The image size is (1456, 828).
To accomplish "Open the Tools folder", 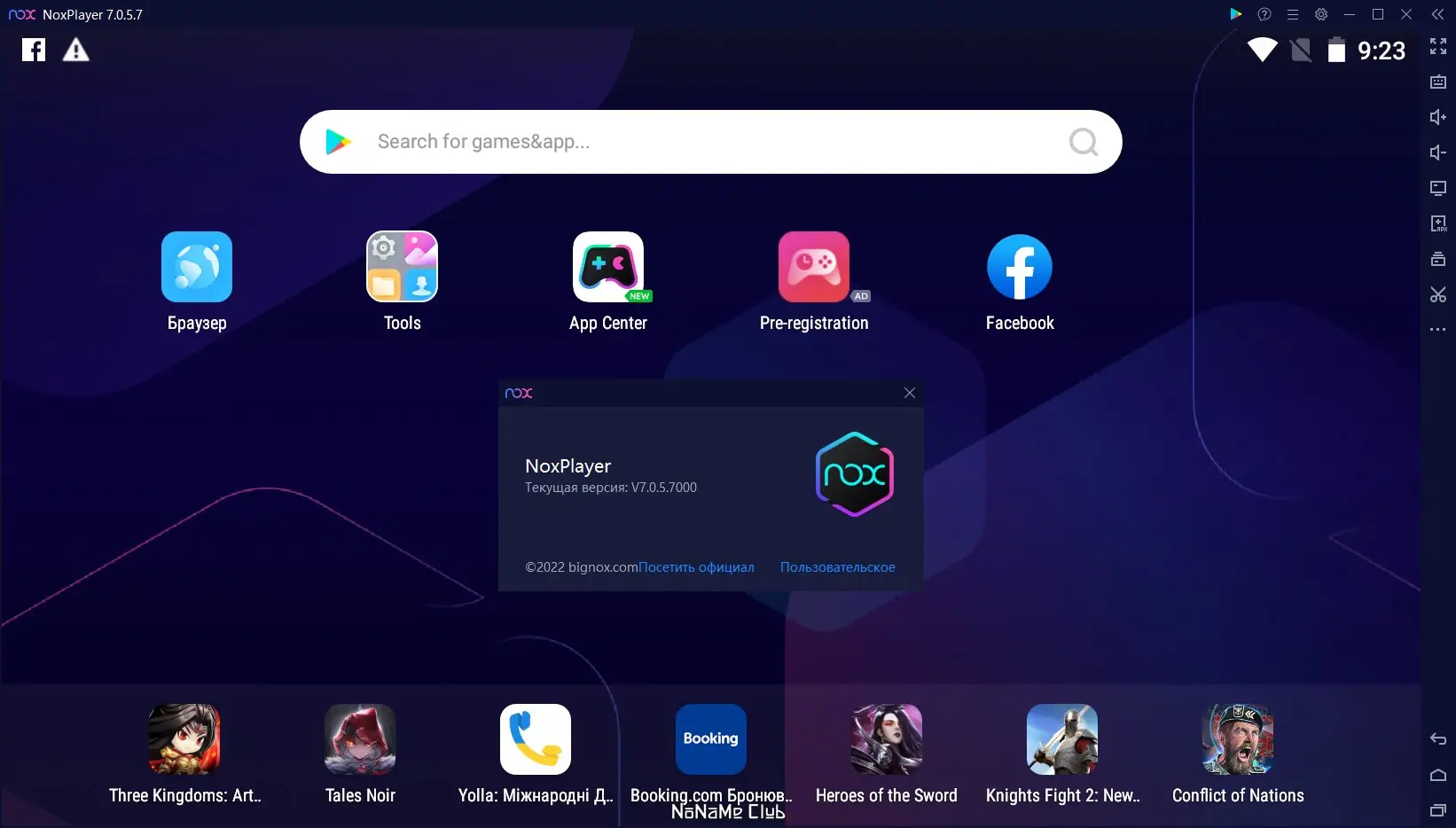I will (x=403, y=267).
